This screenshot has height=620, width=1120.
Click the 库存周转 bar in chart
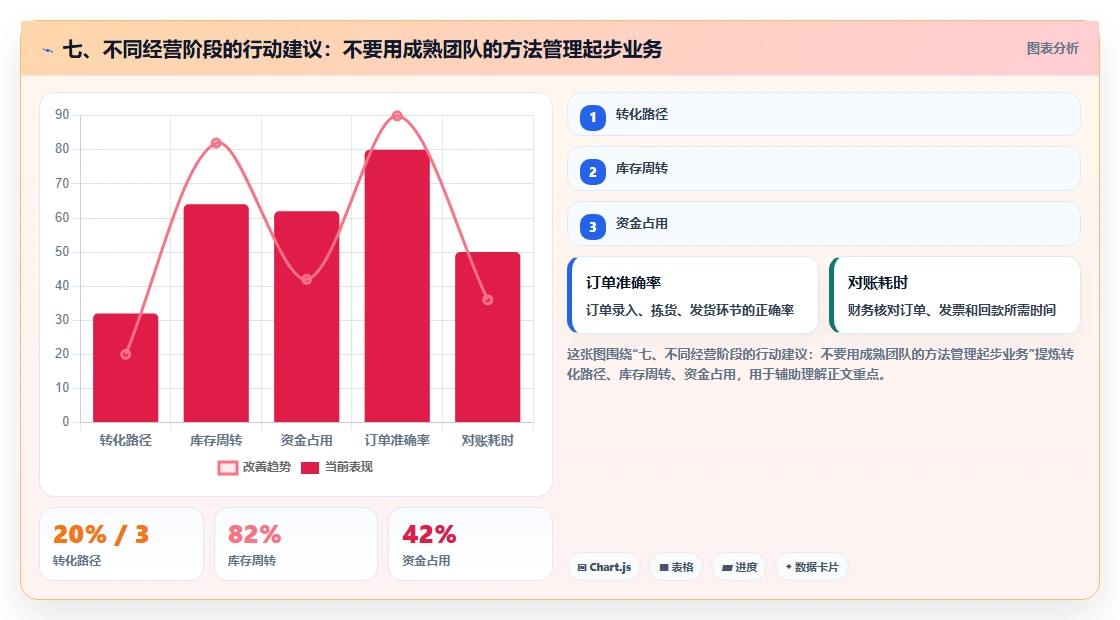point(216,313)
